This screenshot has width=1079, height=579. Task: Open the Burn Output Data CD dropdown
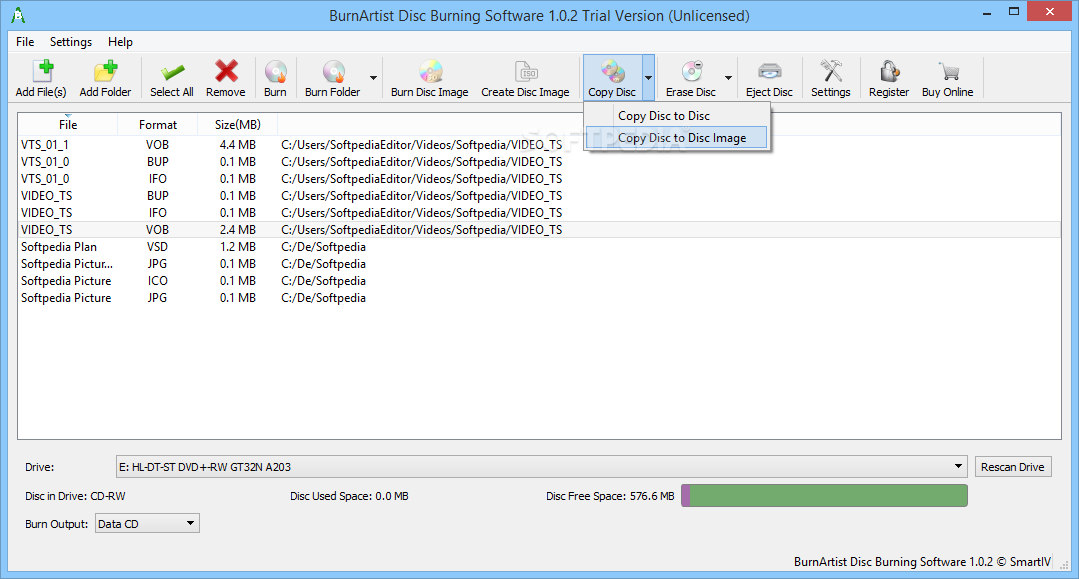[147, 524]
